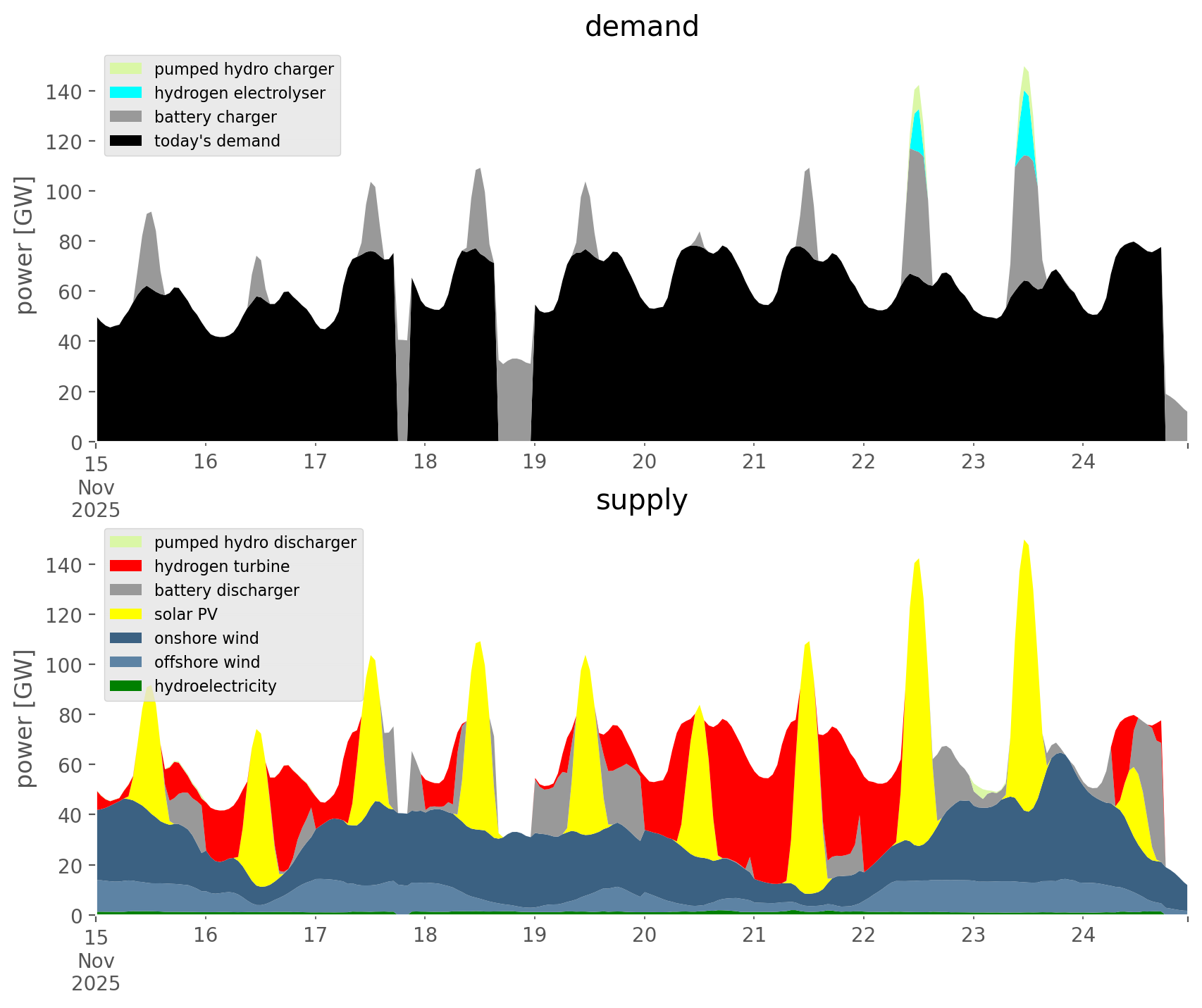The width and height of the screenshot is (1202, 1008).
Task: Click the offshore wind legend swatch
Action: pyautogui.click(x=126, y=662)
